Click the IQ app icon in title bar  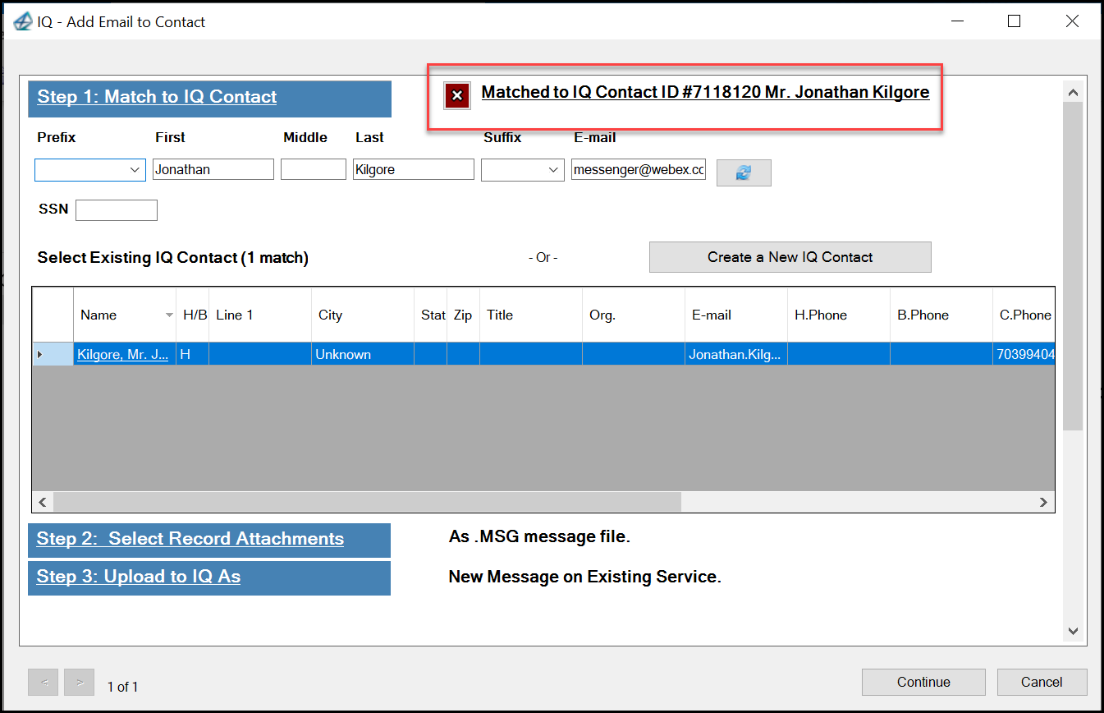23,21
